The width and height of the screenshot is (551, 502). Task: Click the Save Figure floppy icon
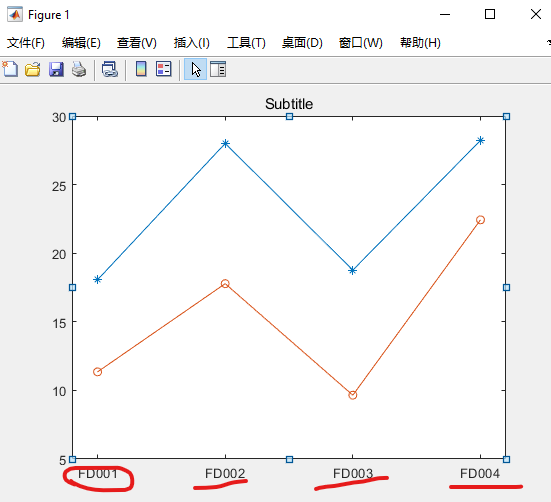[56, 69]
